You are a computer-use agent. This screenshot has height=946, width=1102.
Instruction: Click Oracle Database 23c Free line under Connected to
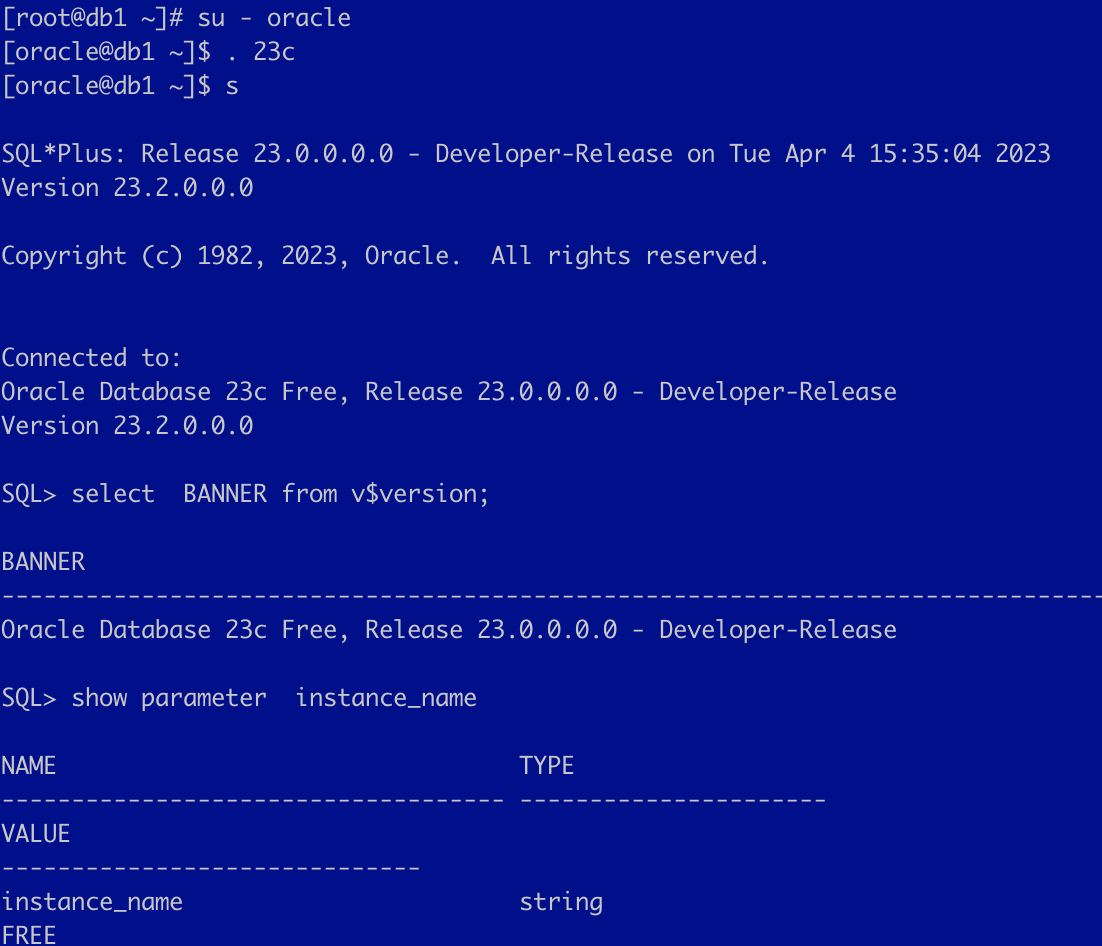point(449,391)
